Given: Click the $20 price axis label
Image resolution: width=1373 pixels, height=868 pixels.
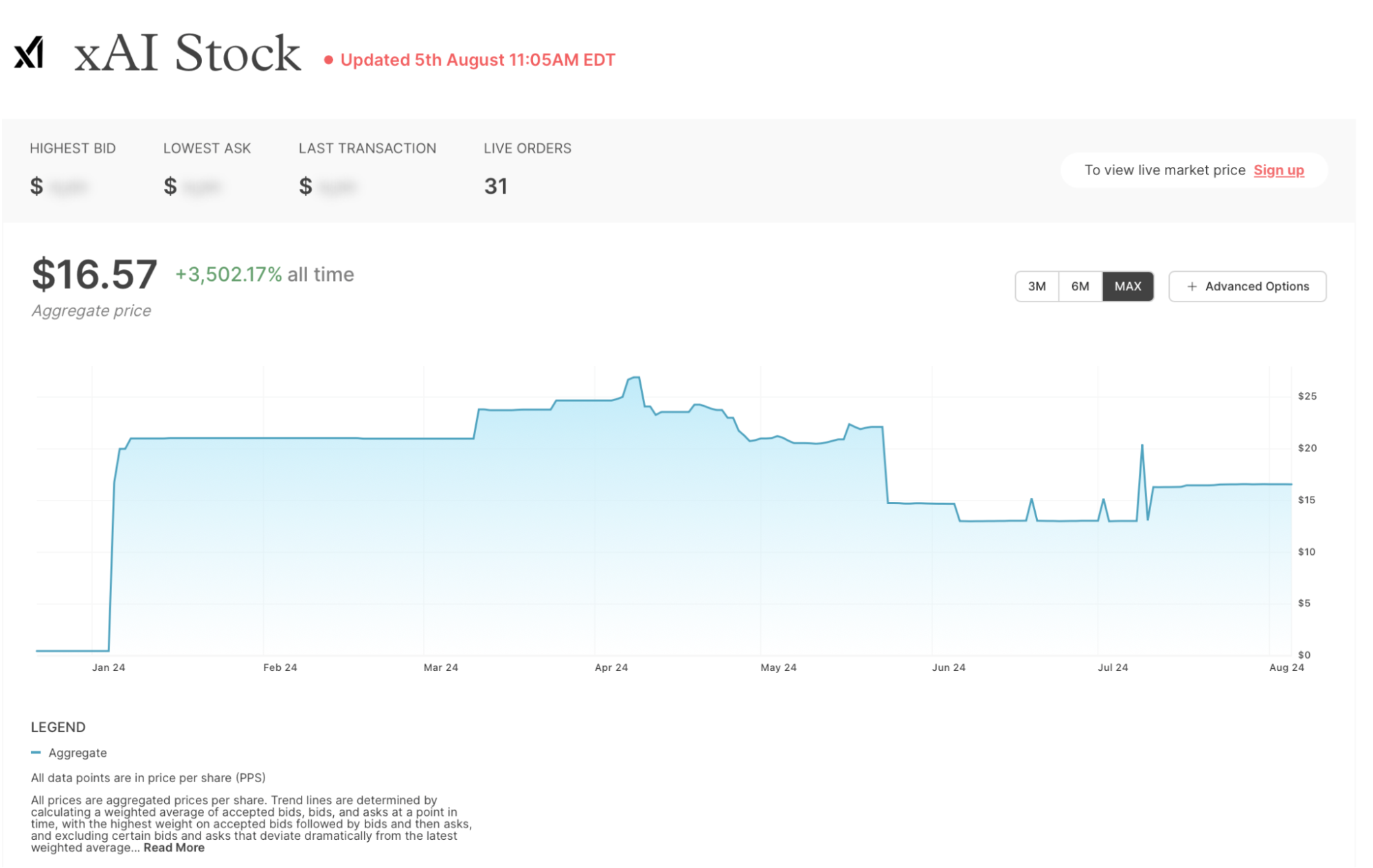Looking at the screenshot, I should click(1307, 448).
